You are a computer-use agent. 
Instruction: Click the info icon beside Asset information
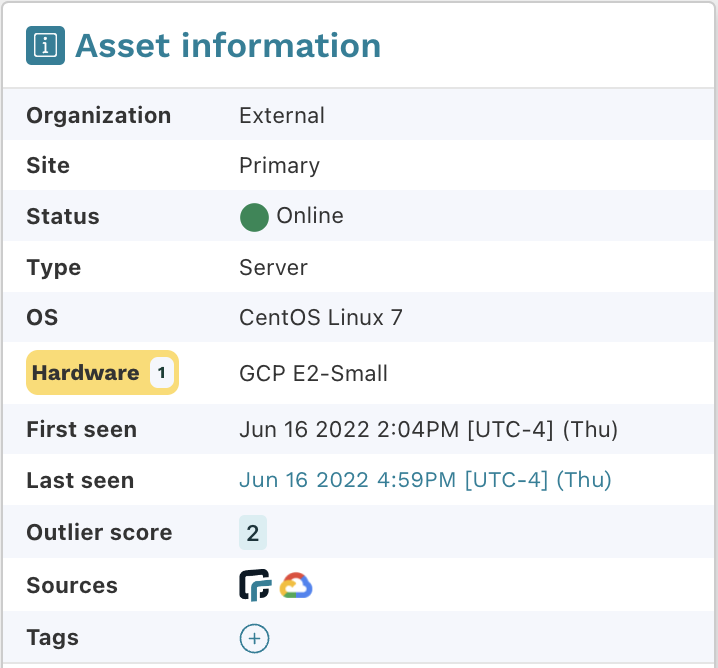(46, 46)
